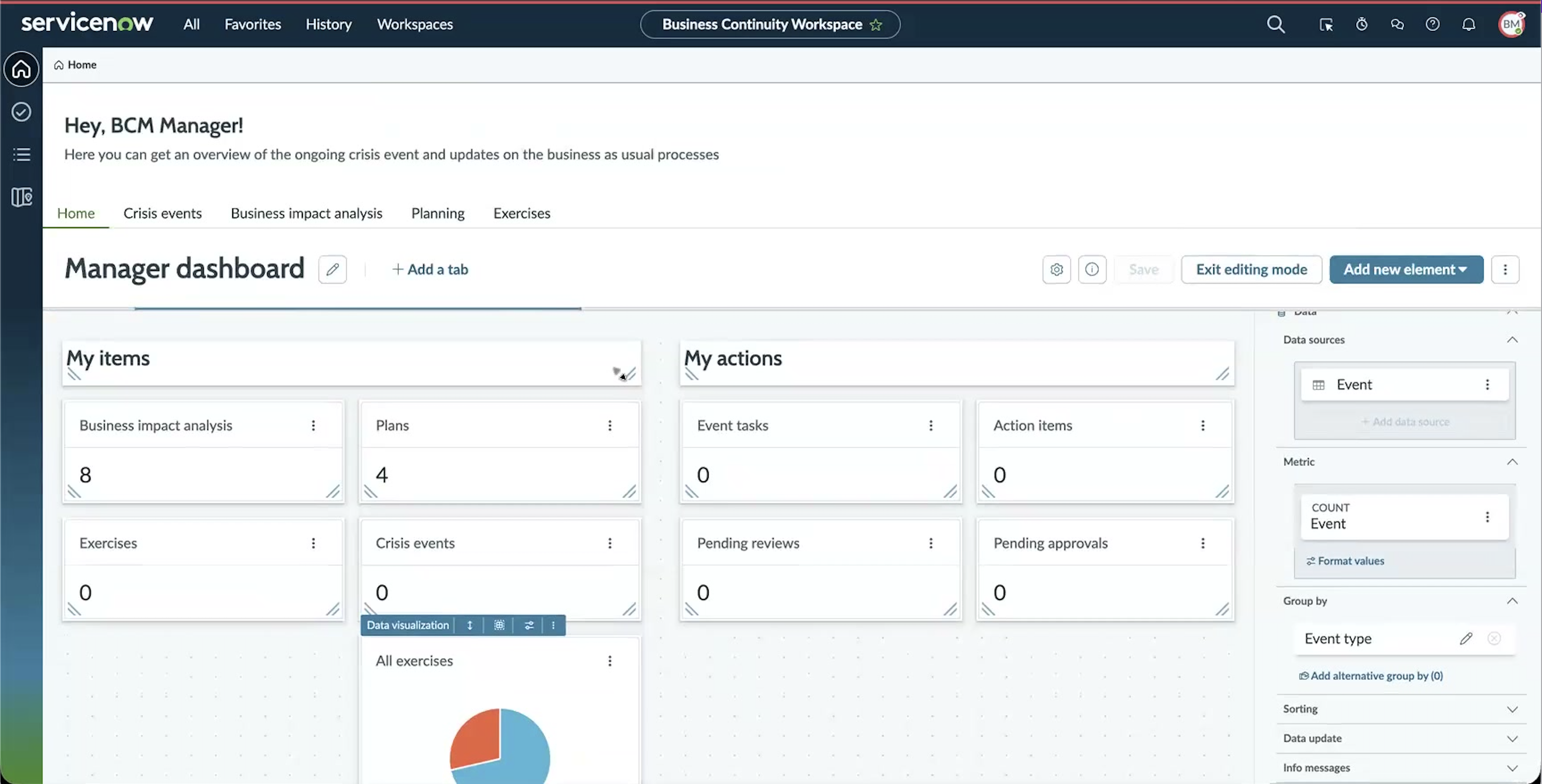Open Action items card kebab menu
Image resolution: width=1542 pixels, height=784 pixels.
coord(1203,426)
